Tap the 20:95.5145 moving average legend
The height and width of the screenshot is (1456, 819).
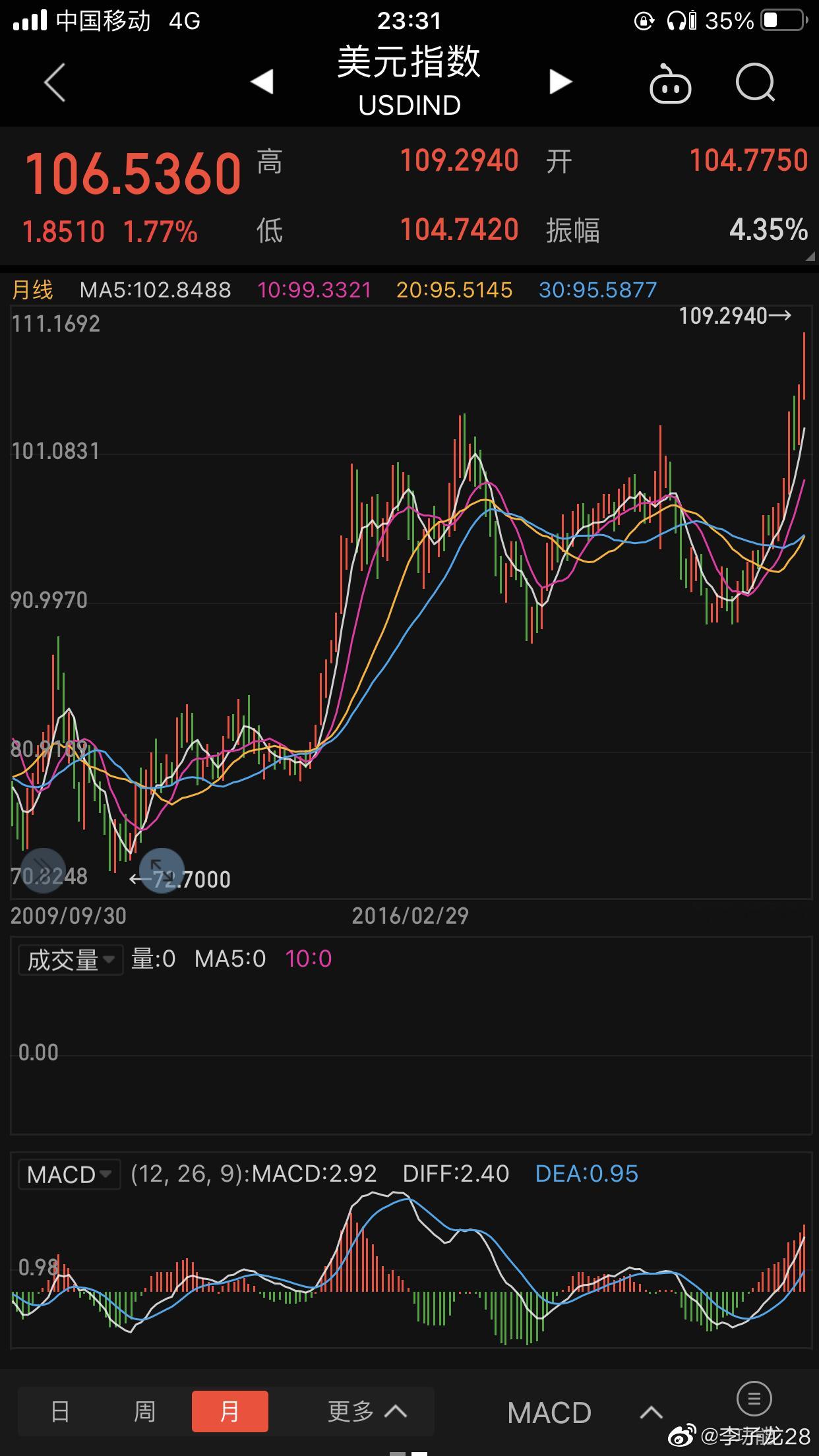coord(454,290)
